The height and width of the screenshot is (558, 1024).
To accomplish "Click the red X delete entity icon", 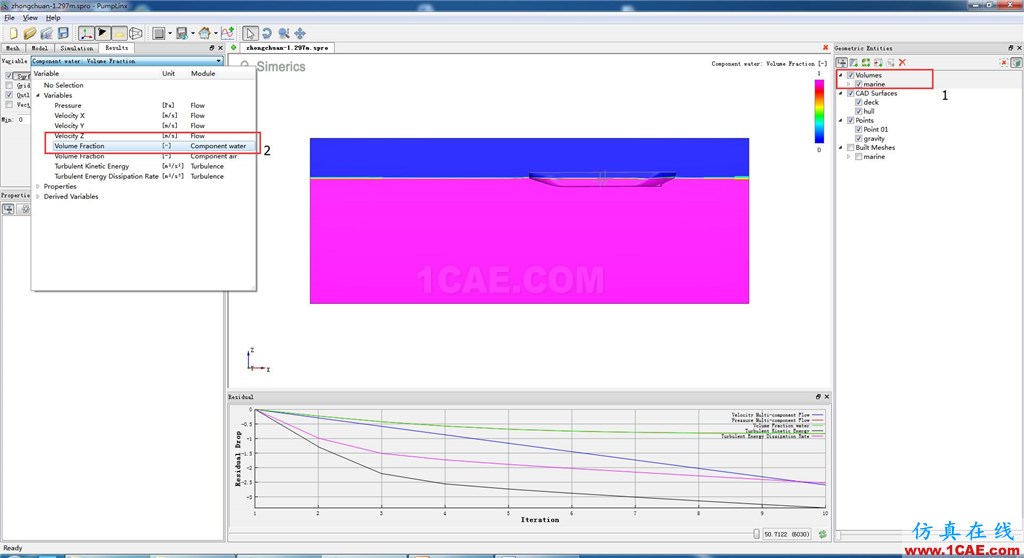I will tap(903, 62).
